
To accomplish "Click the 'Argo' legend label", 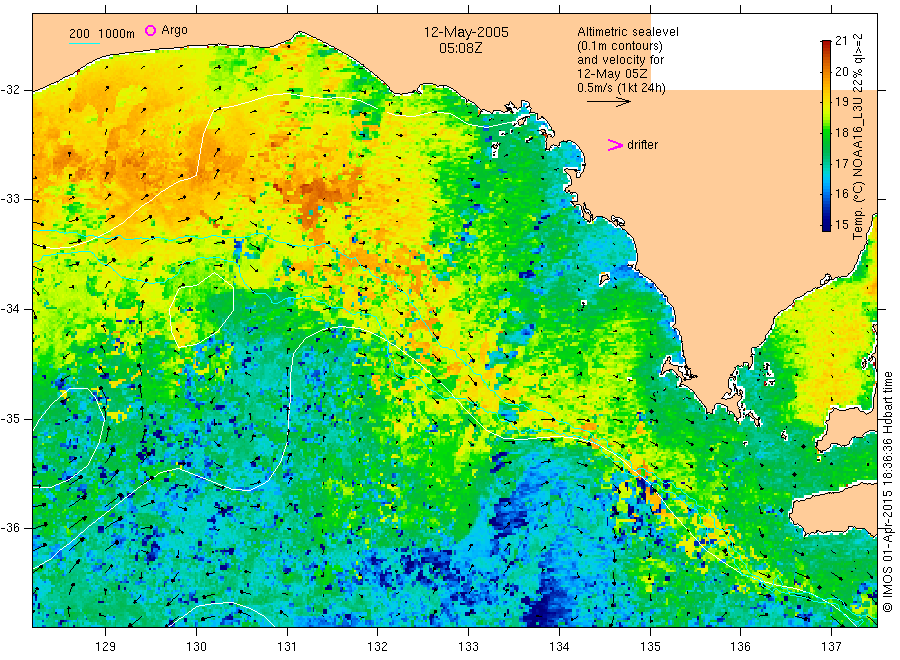I will point(174,30).
